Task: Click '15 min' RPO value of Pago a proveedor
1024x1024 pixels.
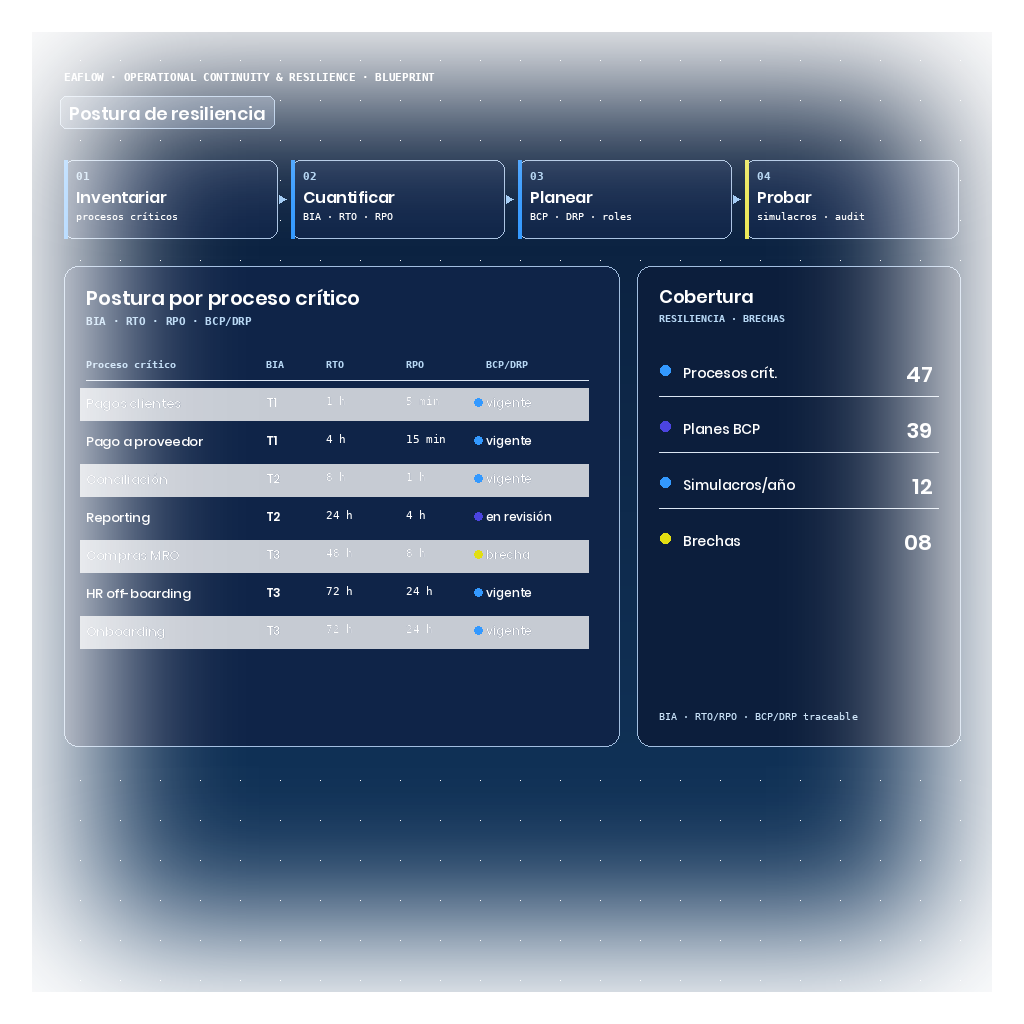Action: [426, 440]
